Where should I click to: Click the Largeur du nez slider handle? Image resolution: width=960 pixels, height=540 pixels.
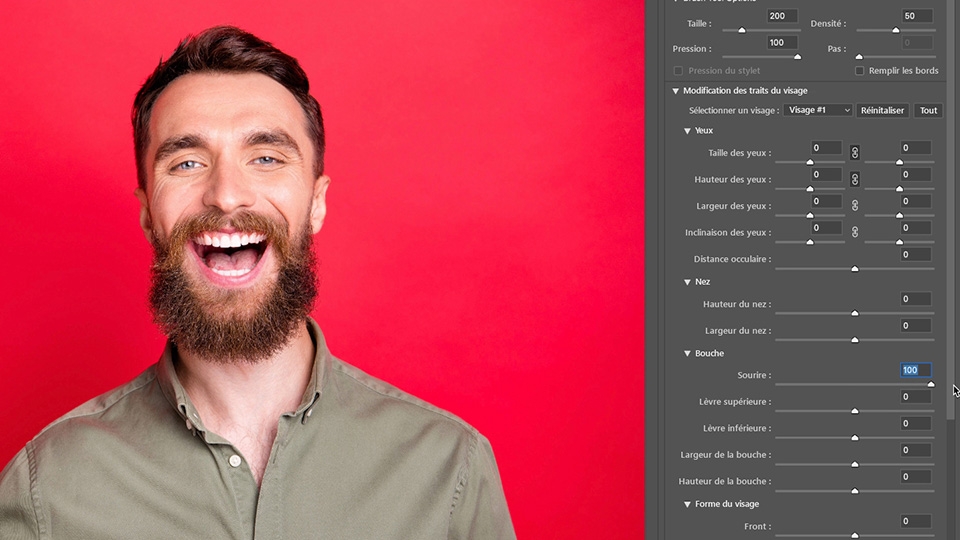coord(855,340)
